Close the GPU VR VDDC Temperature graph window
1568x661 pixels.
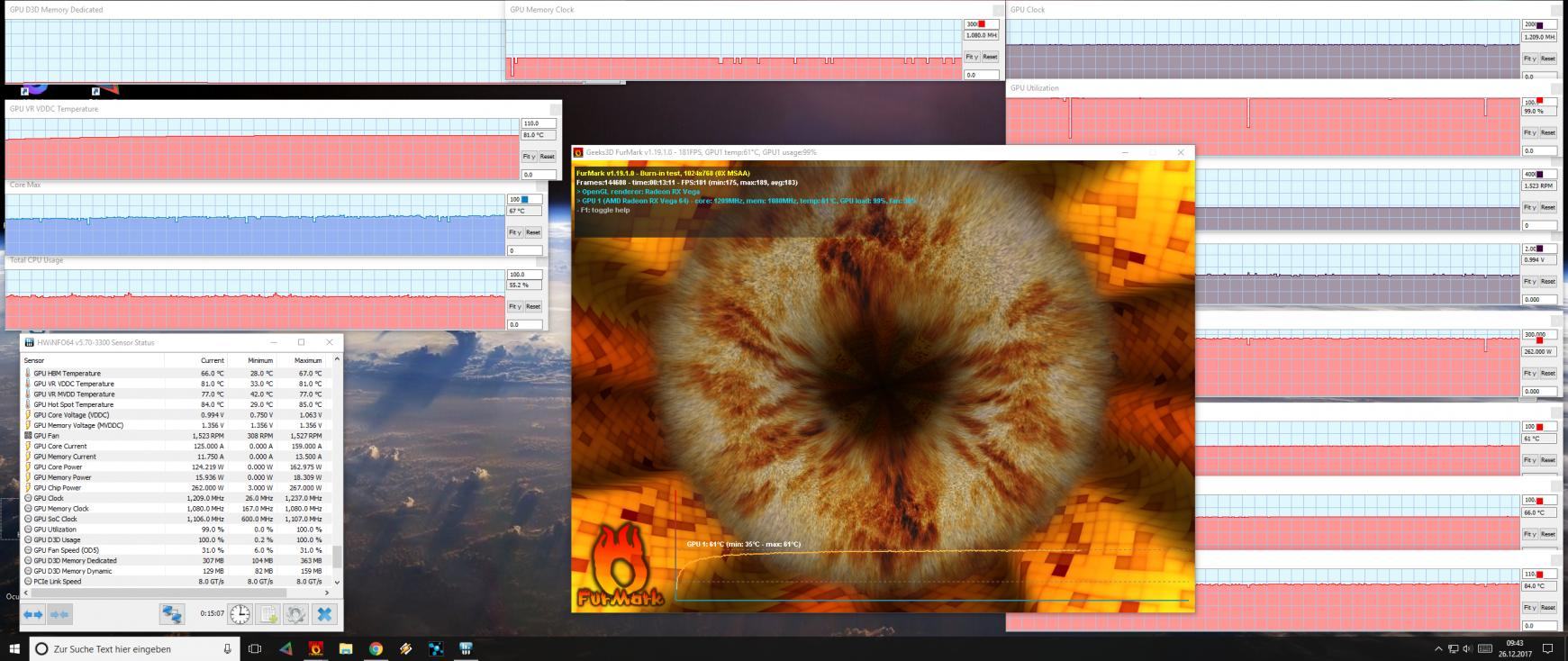coord(555,109)
